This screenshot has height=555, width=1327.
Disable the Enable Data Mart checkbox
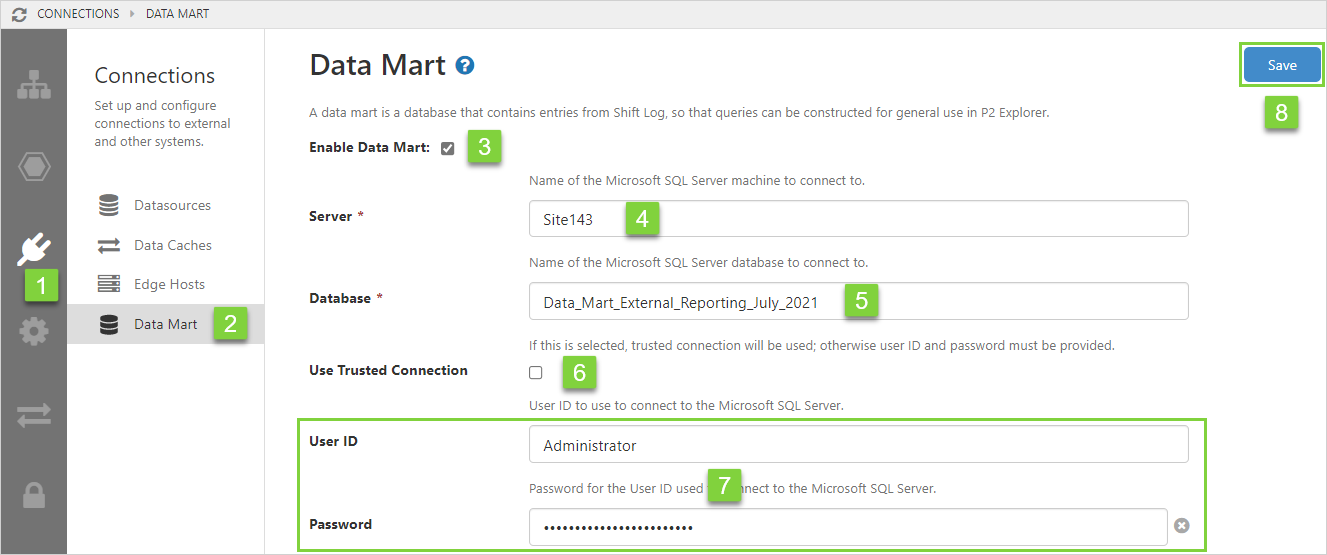coord(447,148)
